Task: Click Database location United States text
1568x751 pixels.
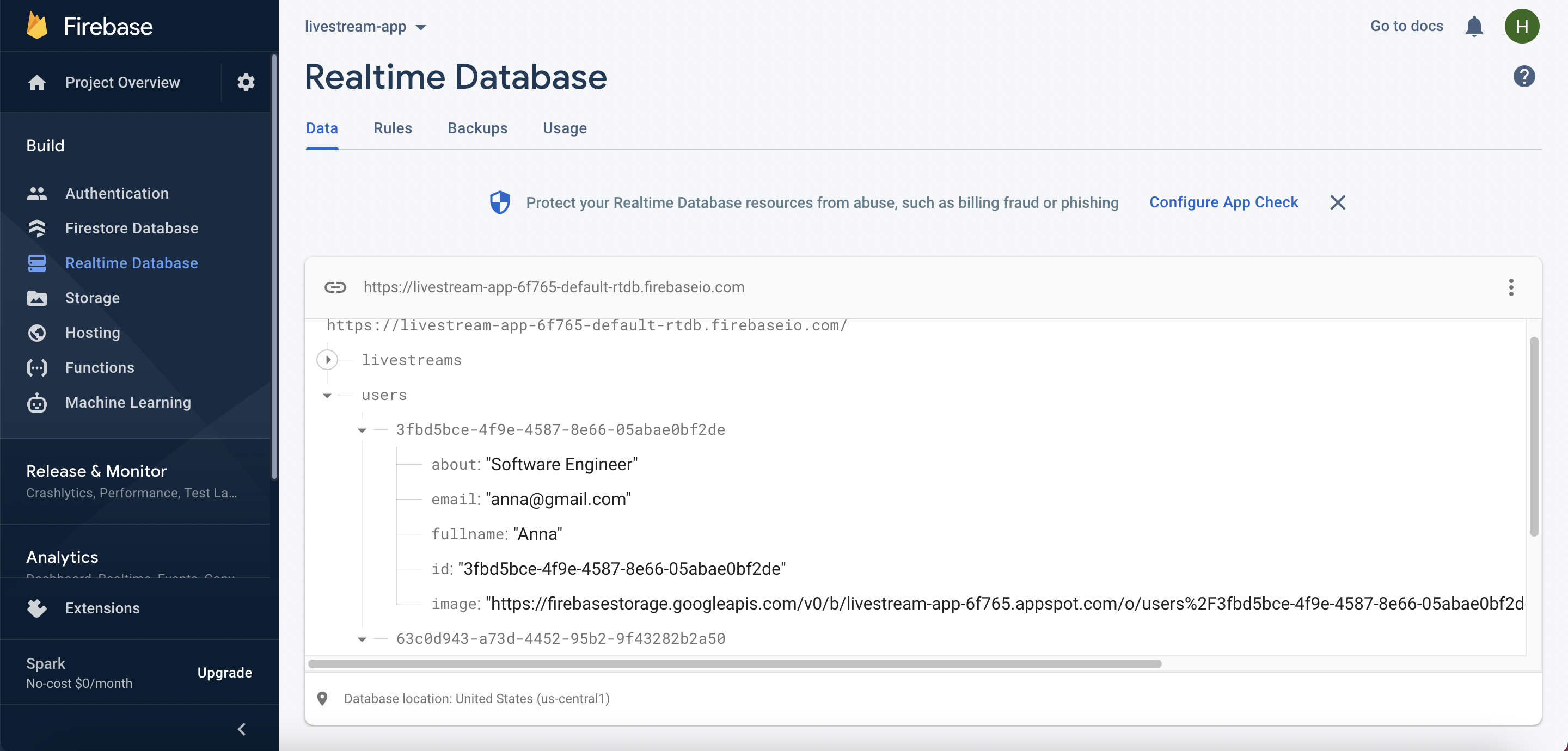Action: (x=476, y=699)
